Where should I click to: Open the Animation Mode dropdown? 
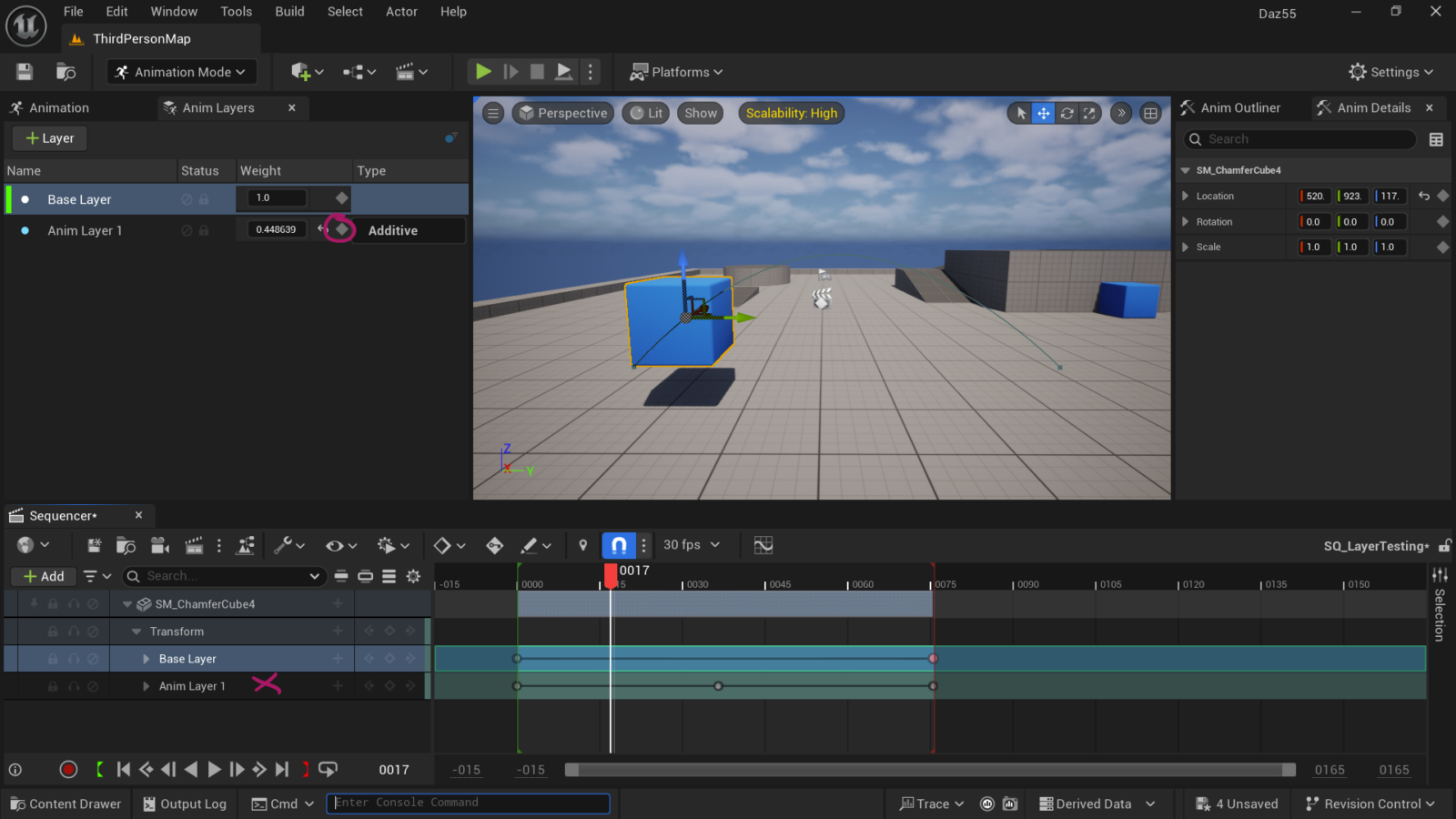click(x=181, y=72)
